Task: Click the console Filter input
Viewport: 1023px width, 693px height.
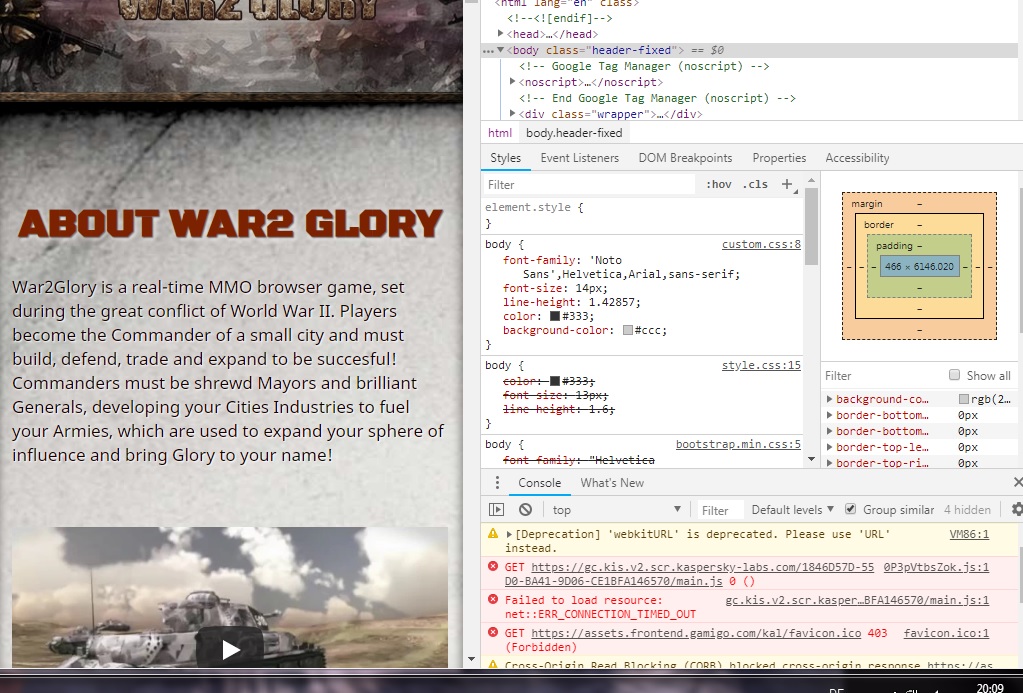Action: (x=718, y=510)
